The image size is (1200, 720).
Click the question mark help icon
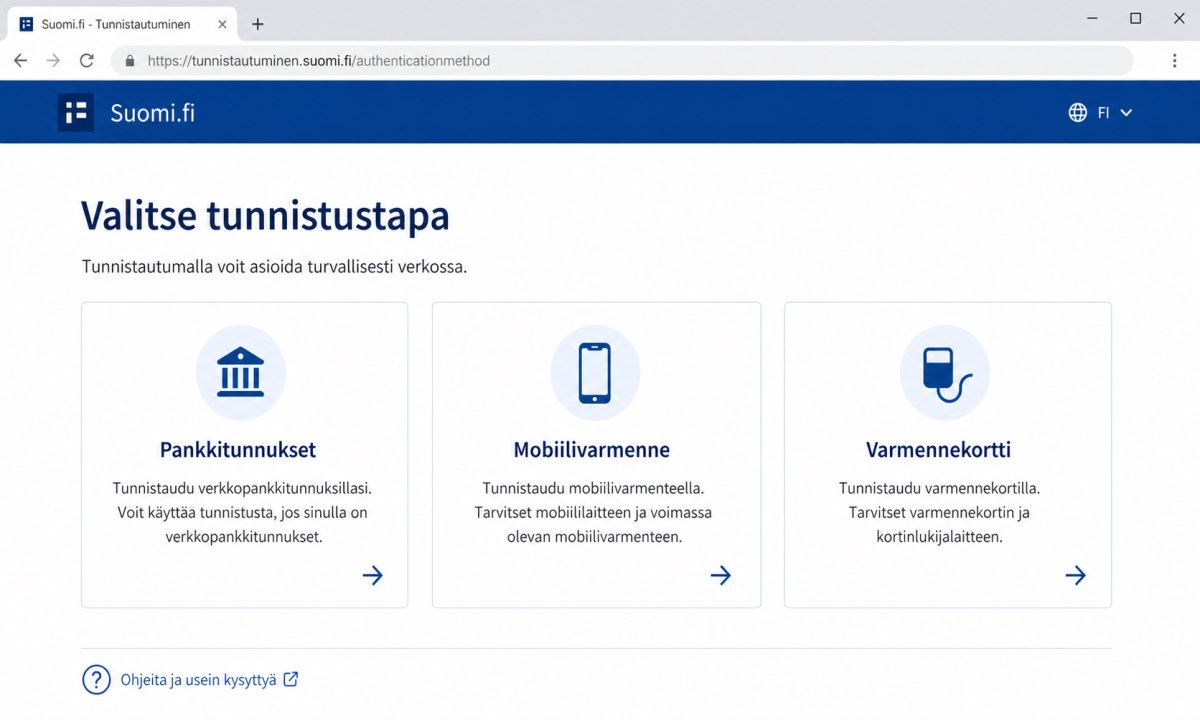pos(96,680)
